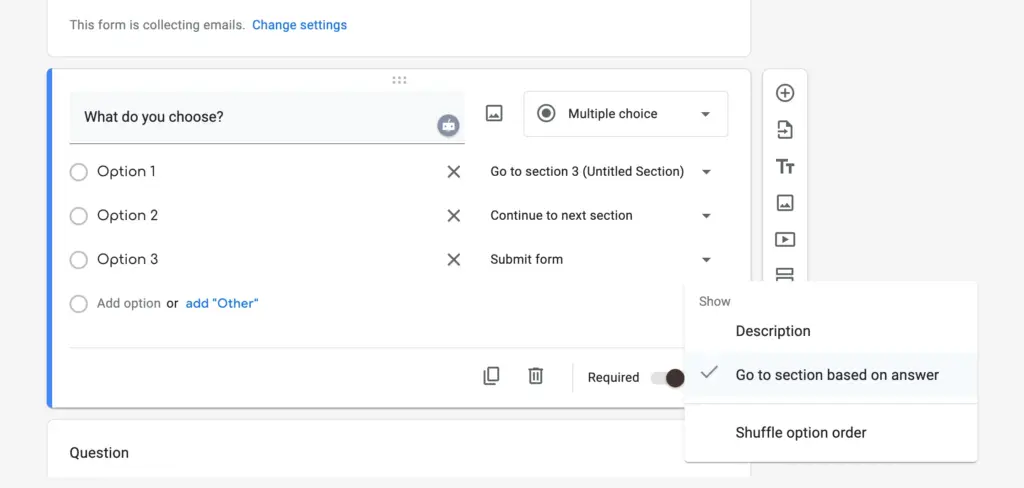Duplicate the question with copy icon
The height and width of the screenshot is (488, 1024).
click(x=491, y=376)
